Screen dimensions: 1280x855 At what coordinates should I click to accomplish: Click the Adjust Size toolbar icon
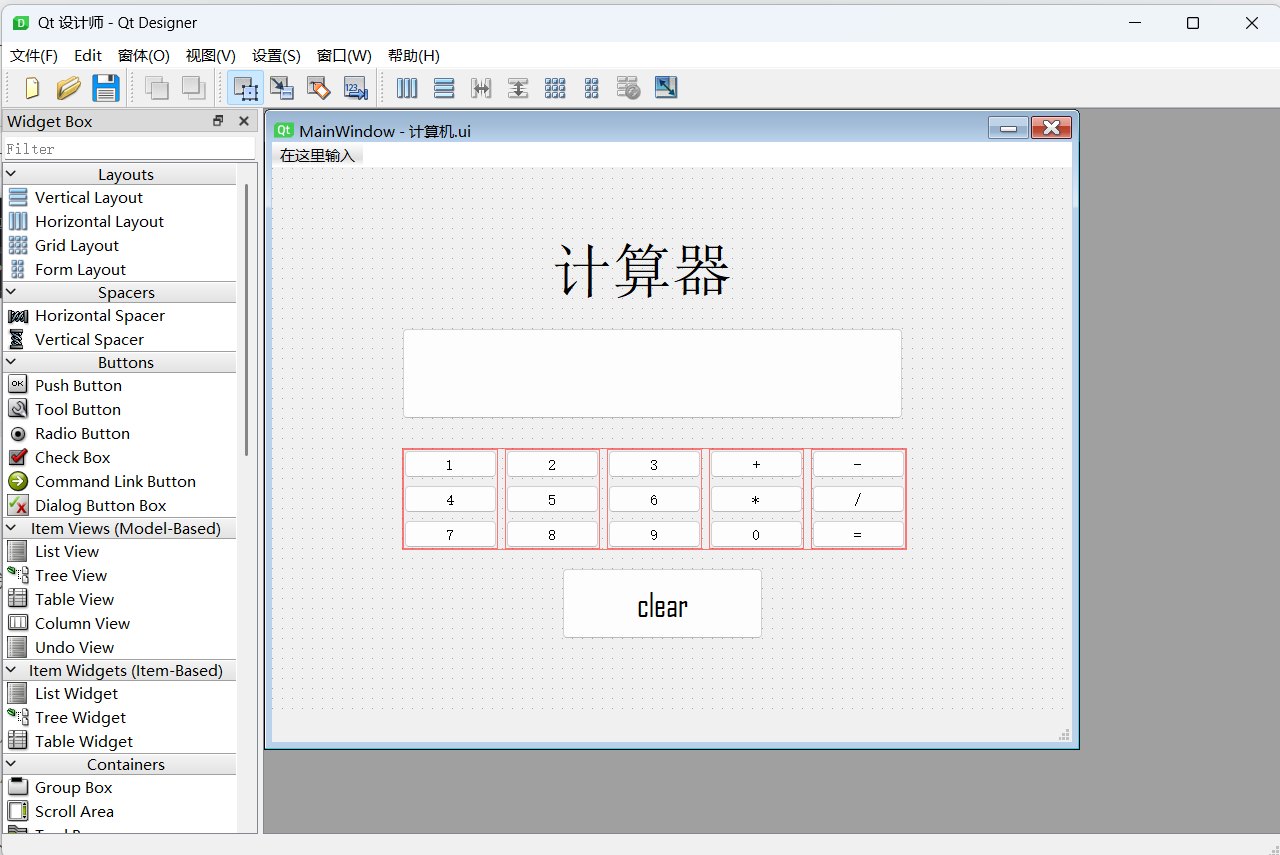(665, 88)
